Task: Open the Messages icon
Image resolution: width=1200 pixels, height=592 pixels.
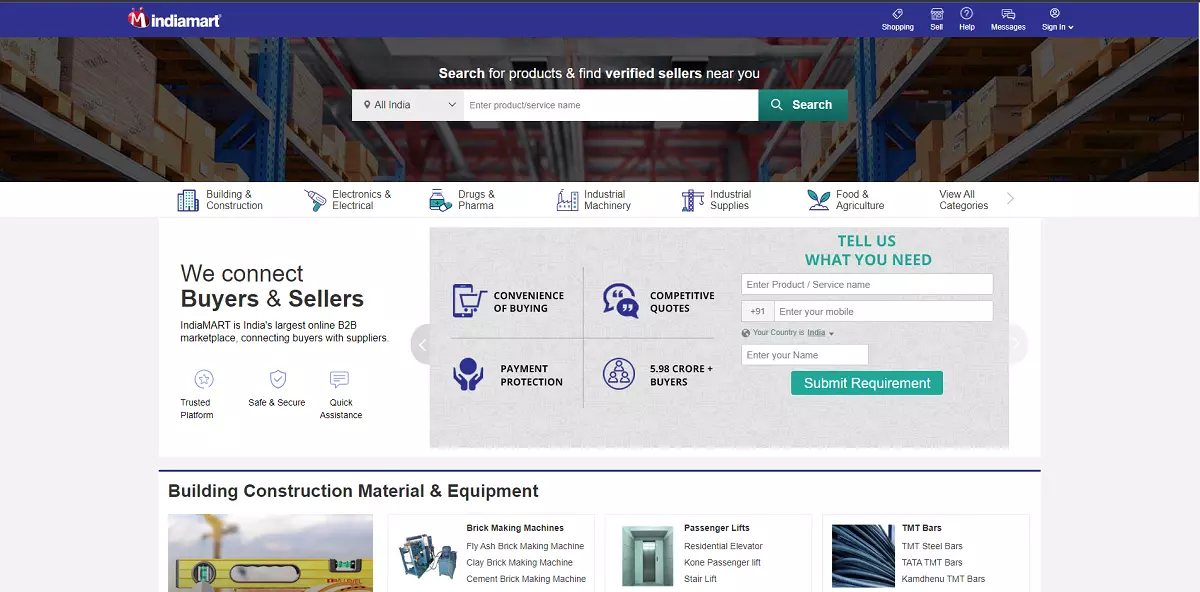Action: click(1008, 14)
